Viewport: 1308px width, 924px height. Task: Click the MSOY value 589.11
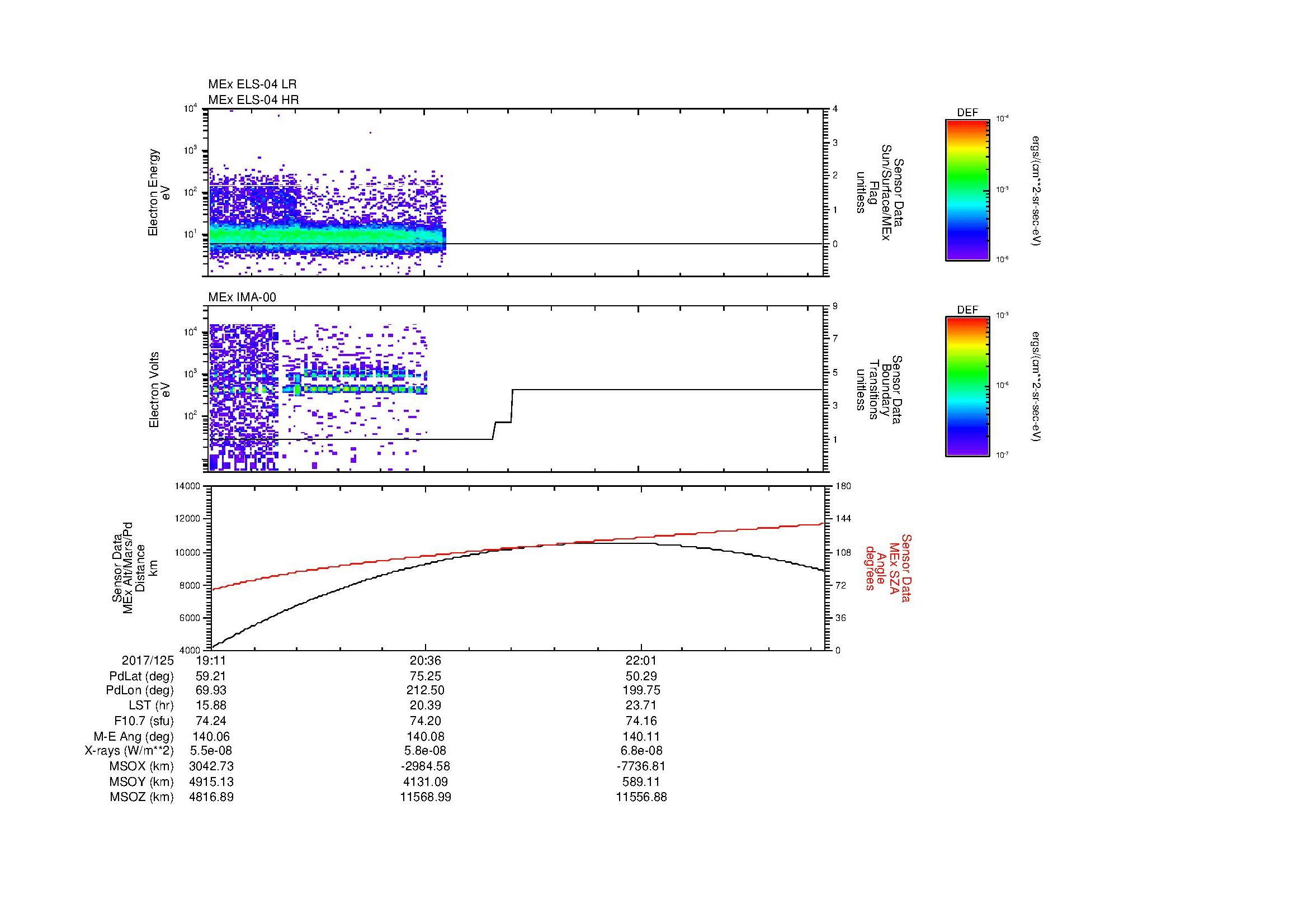tap(641, 781)
